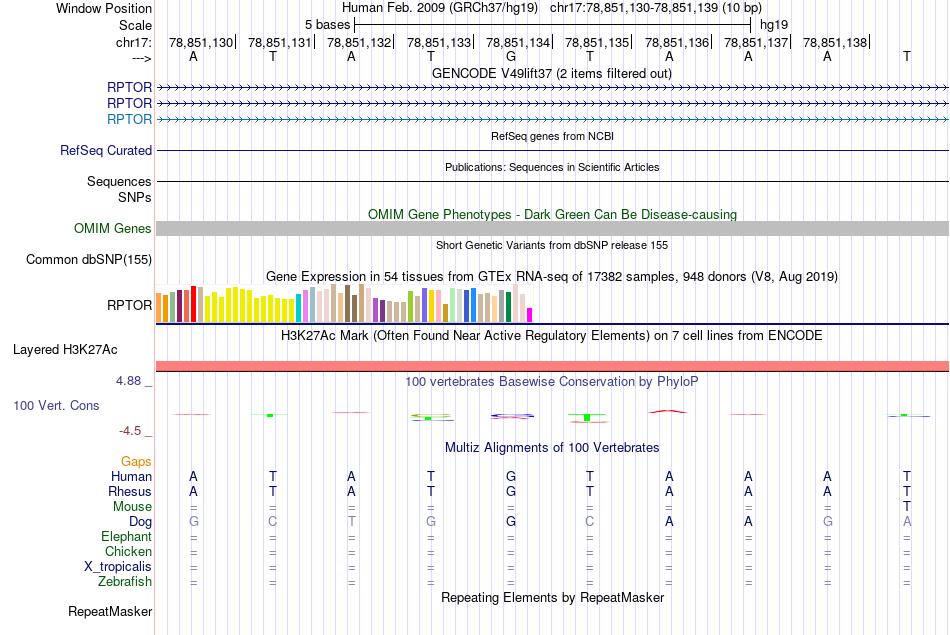Click the light blue RPTOR transcript label
The height and width of the screenshot is (635, 950).
(129, 119)
